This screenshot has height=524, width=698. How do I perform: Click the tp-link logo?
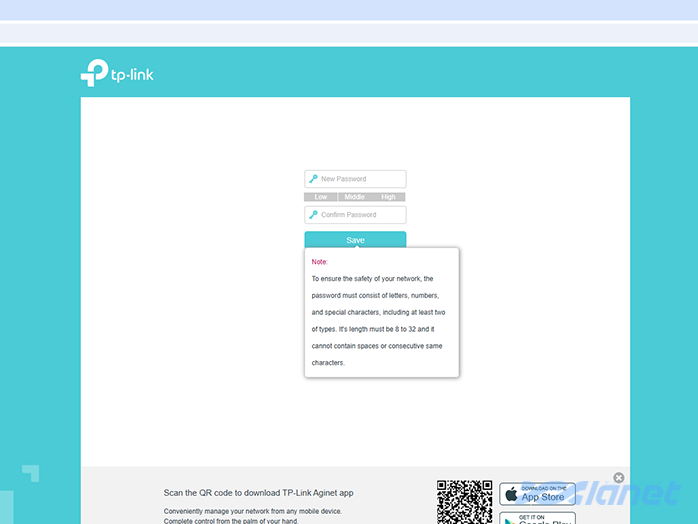coord(117,73)
